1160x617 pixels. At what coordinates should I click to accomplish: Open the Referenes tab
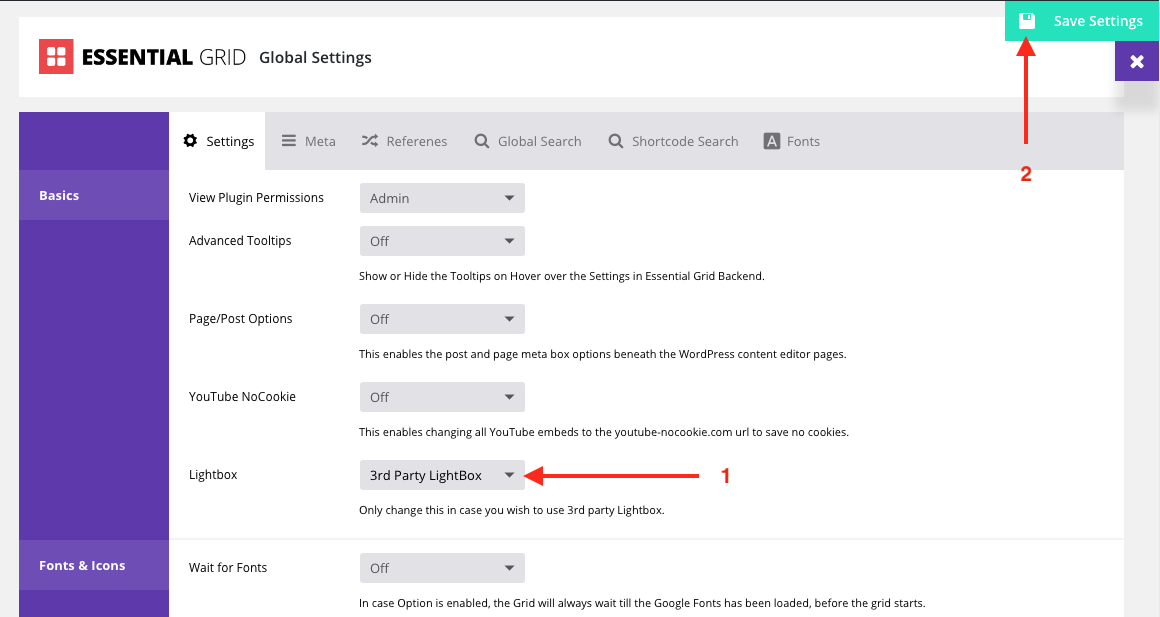405,141
